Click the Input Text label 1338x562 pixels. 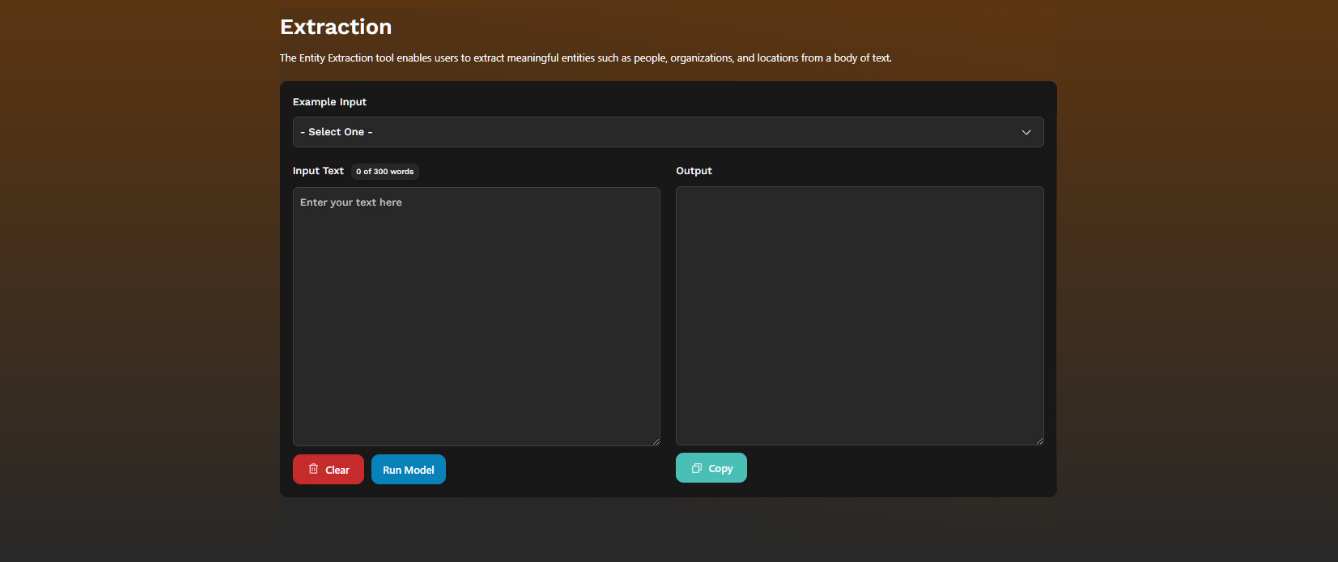318,171
